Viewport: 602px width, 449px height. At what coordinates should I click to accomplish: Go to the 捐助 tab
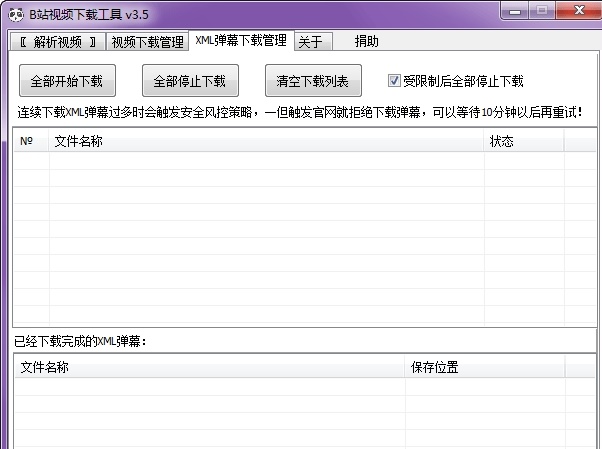pos(366,41)
